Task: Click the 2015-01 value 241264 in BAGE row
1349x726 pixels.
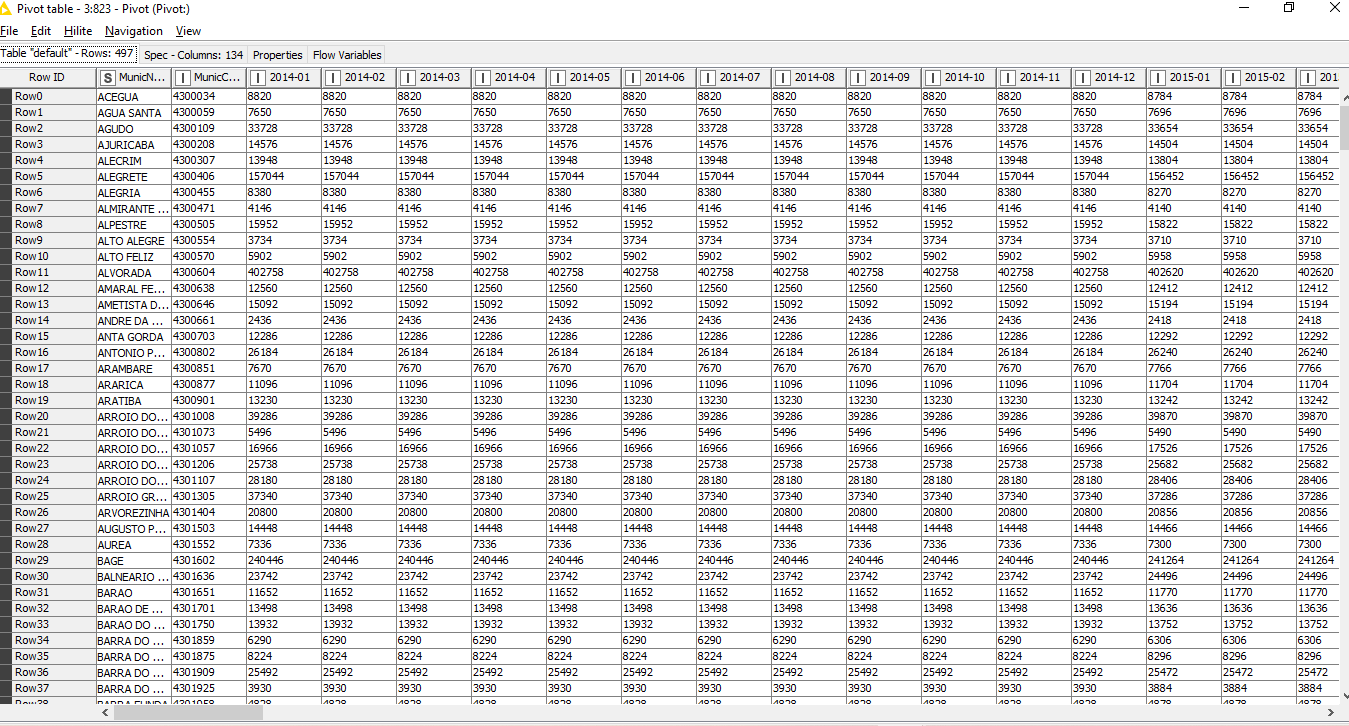Action: (1183, 560)
